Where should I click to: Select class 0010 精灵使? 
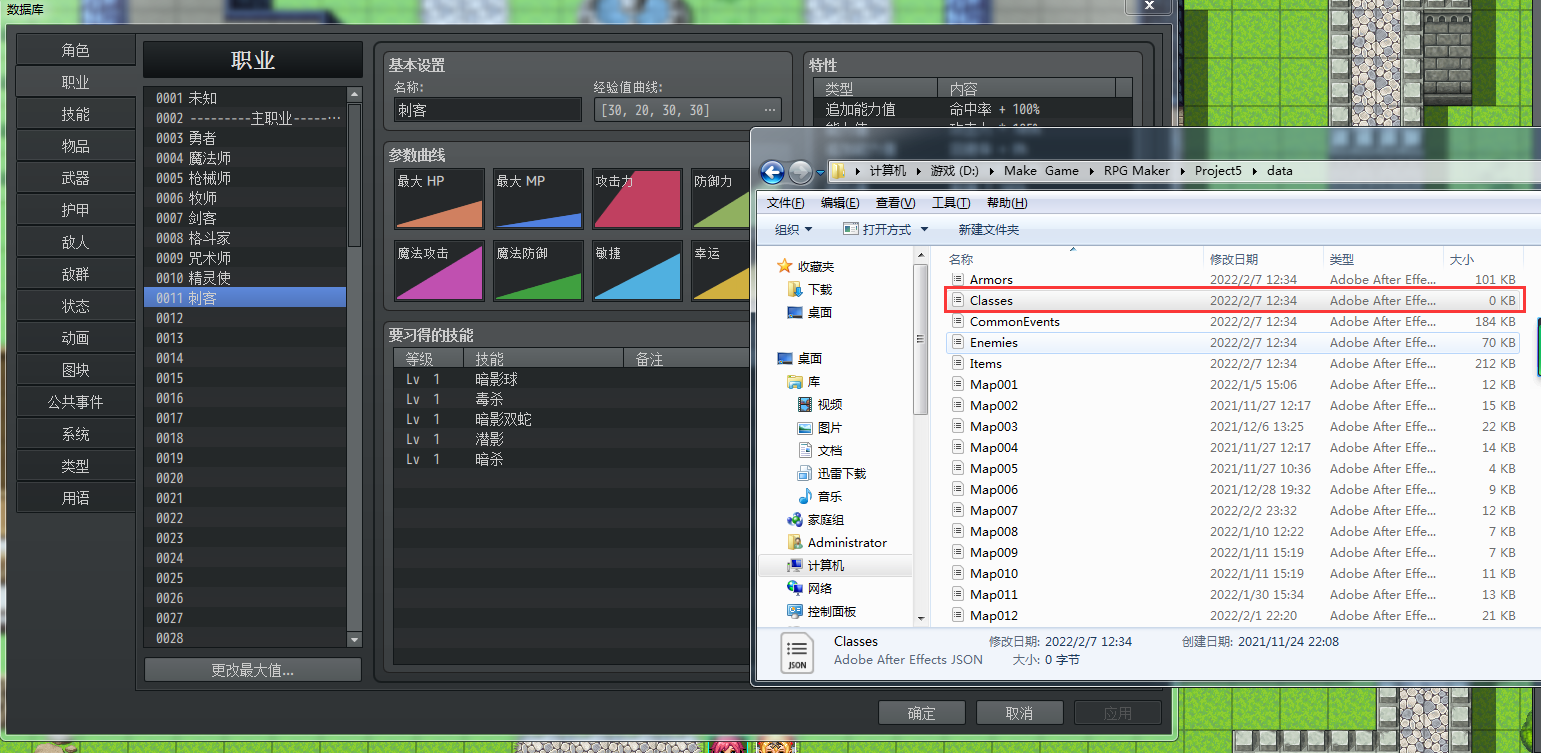[x=245, y=278]
